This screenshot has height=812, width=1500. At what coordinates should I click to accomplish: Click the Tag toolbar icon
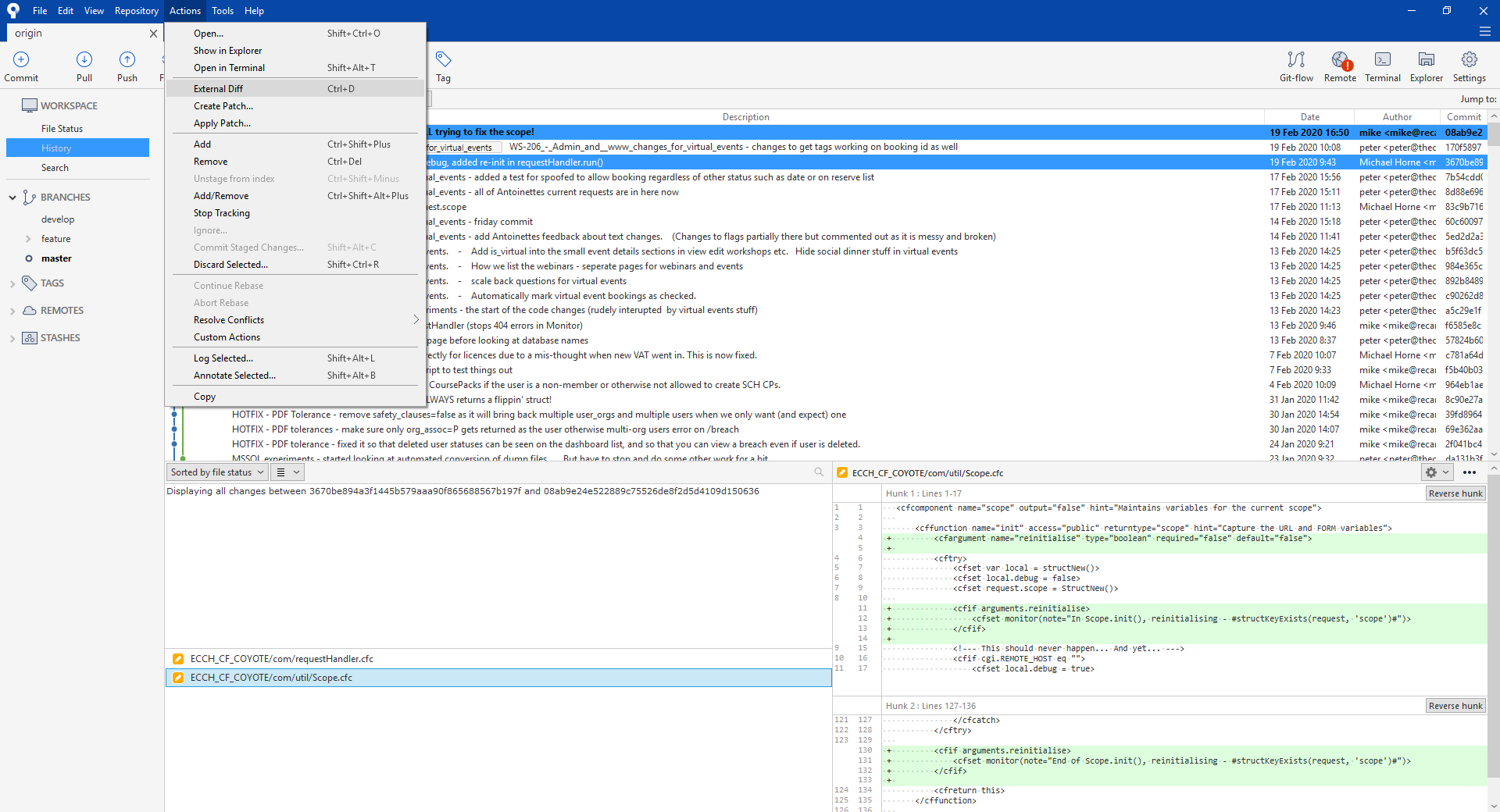443,66
